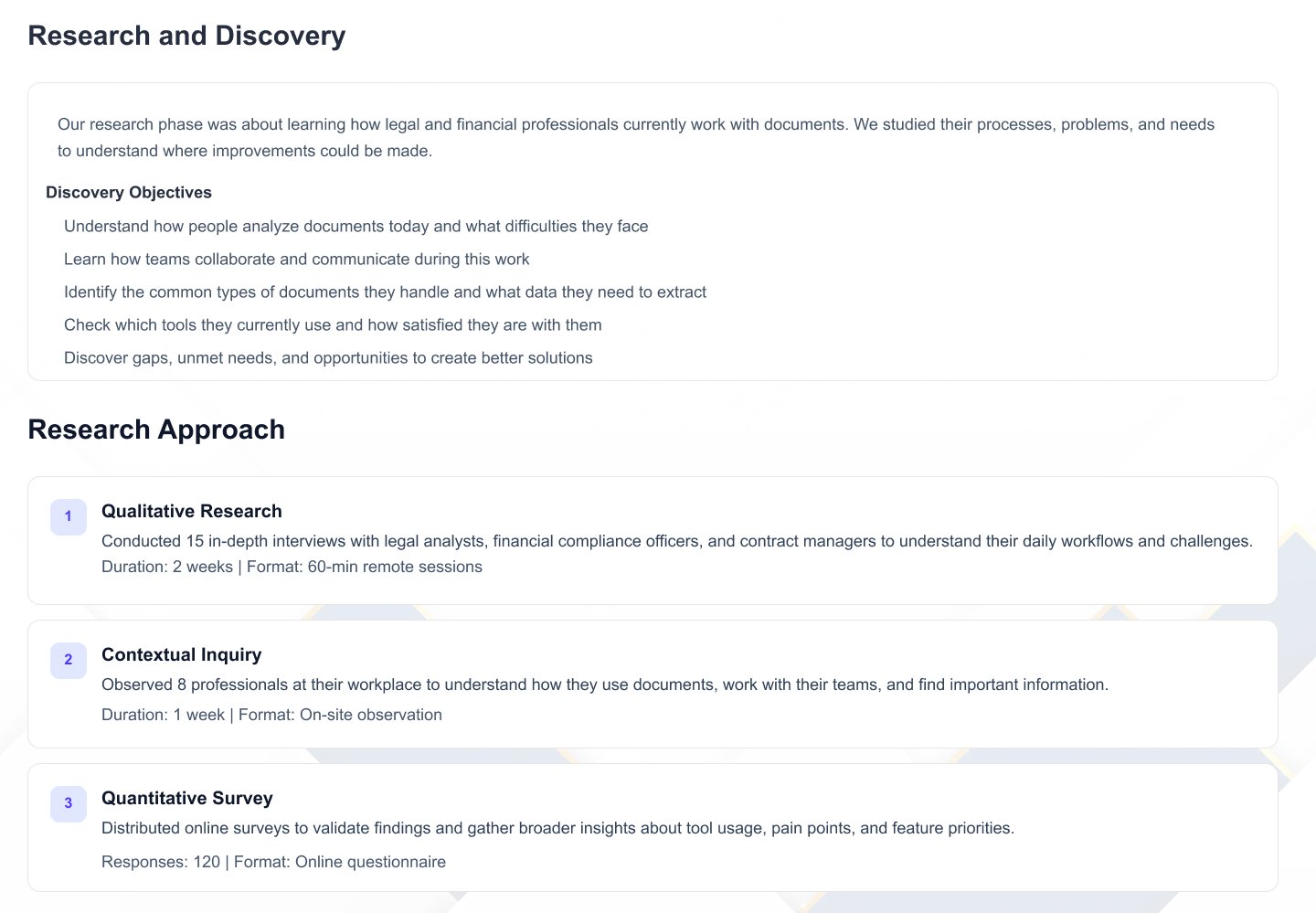Click the Qualitative Research card title
Image resolution: width=1316 pixels, height=913 pixels.
click(192, 512)
